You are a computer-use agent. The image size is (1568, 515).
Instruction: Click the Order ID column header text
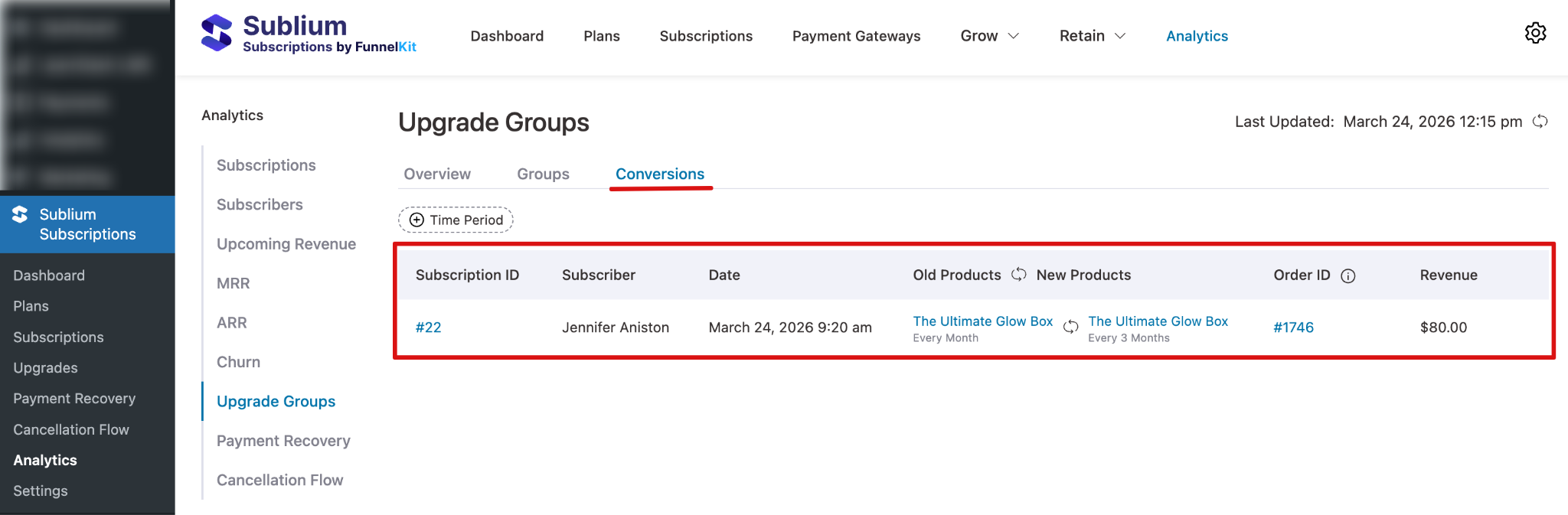pos(1302,275)
